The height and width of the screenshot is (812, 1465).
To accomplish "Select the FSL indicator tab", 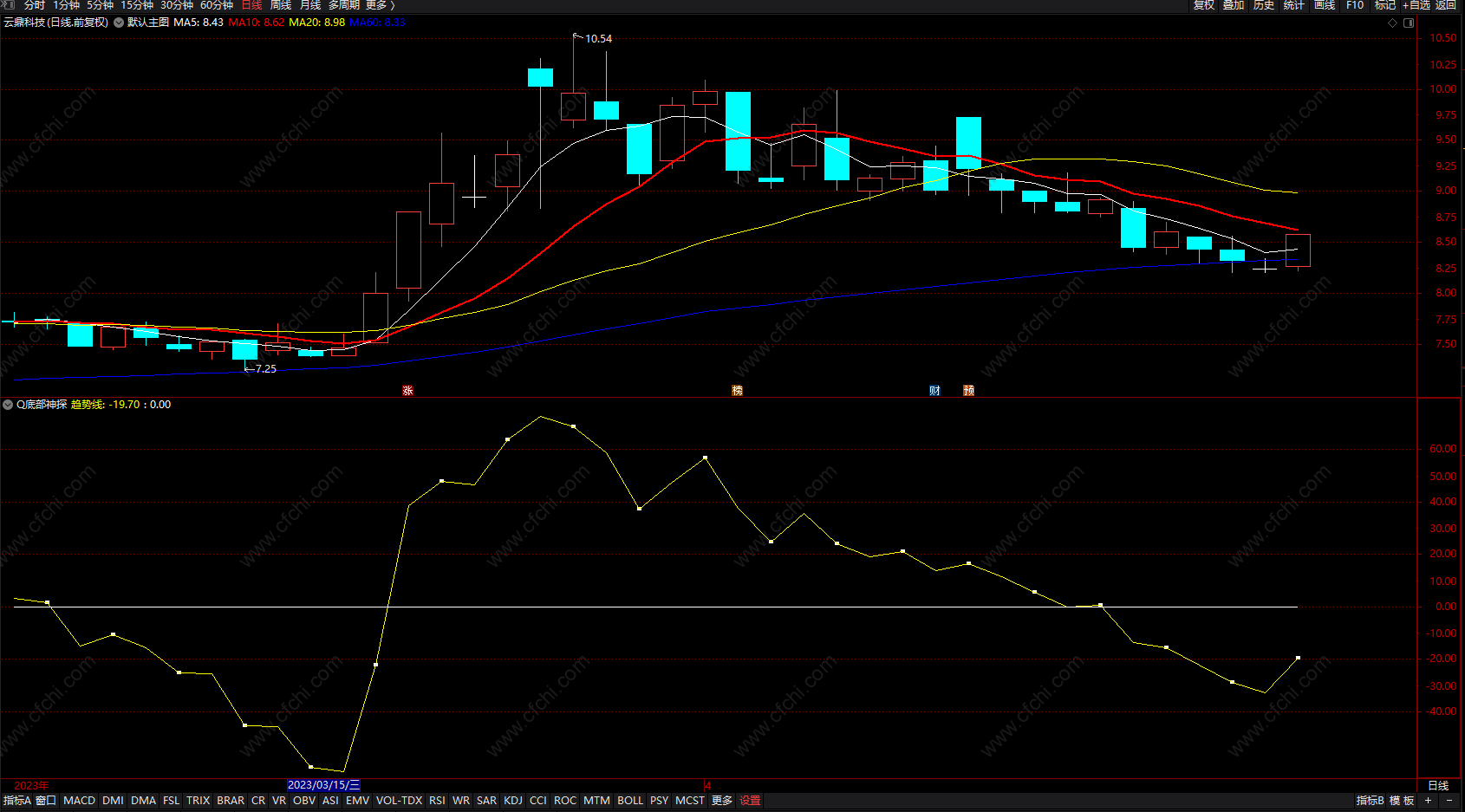I will pyautogui.click(x=171, y=801).
